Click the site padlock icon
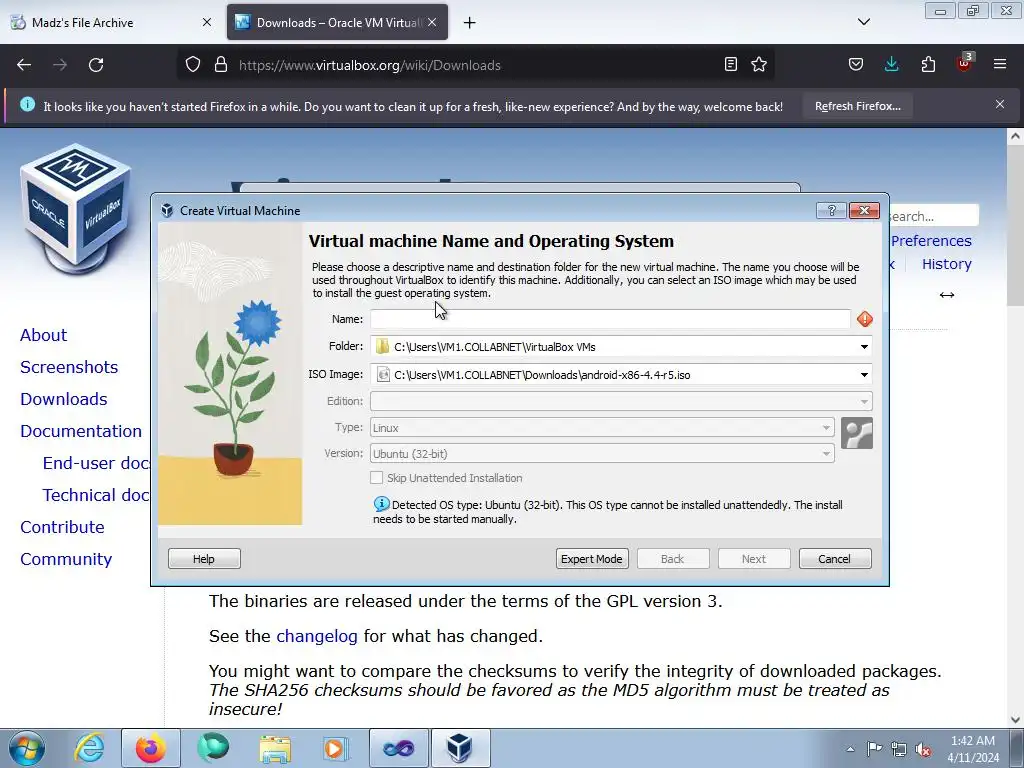1024x768 pixels. (221, 65)
